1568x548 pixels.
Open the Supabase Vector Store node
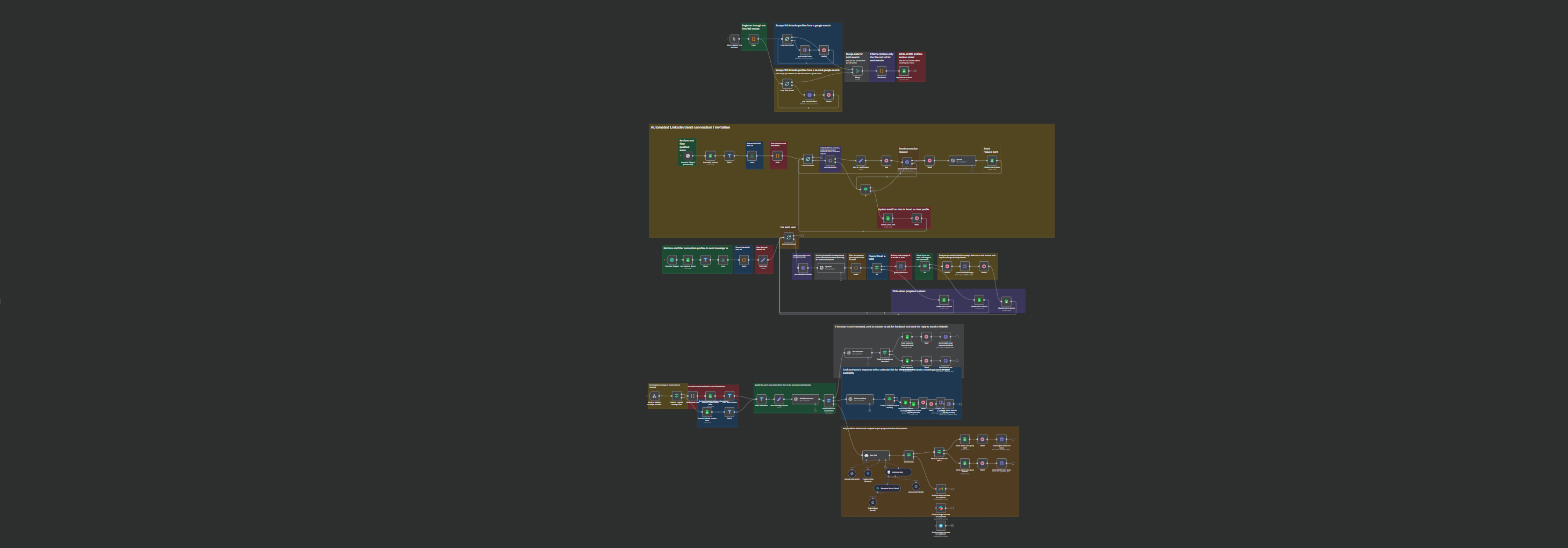[887, 488]
